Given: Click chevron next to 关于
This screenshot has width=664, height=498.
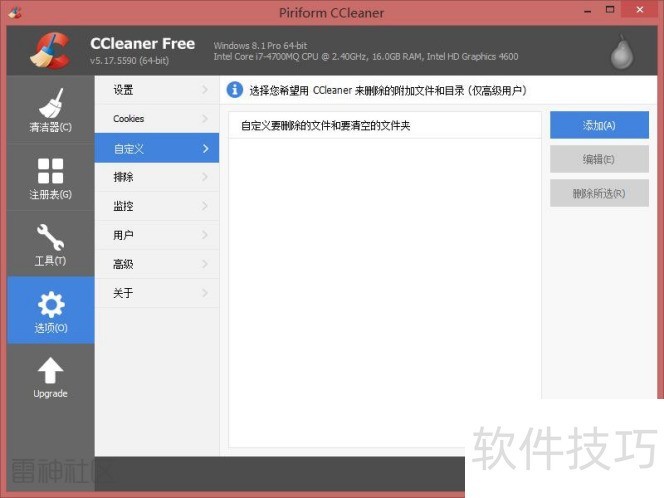Looking at the screenshot, I should pos(205,293).
